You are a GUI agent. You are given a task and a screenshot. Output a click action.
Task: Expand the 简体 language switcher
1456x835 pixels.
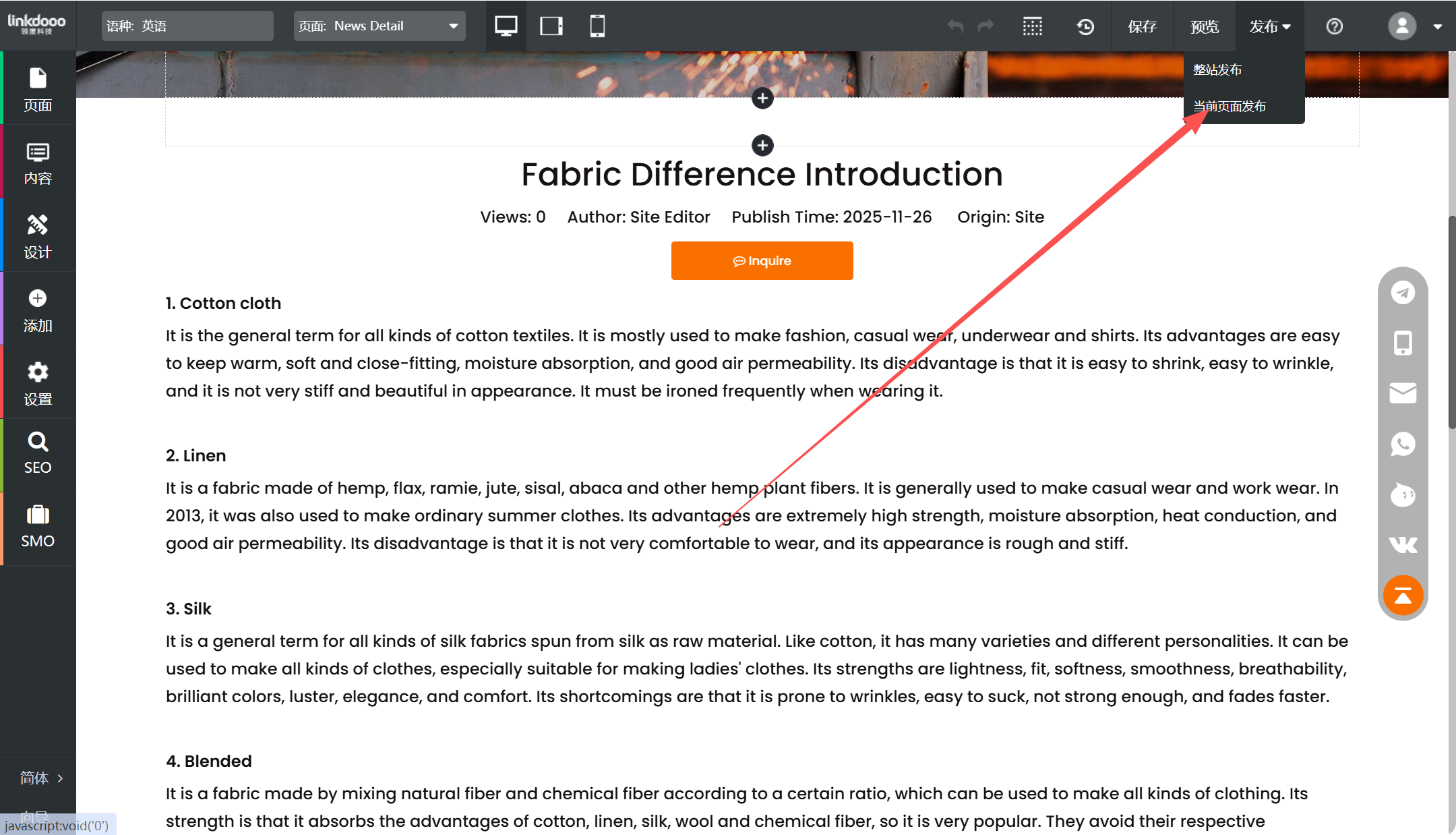click(x=40, y=778)
